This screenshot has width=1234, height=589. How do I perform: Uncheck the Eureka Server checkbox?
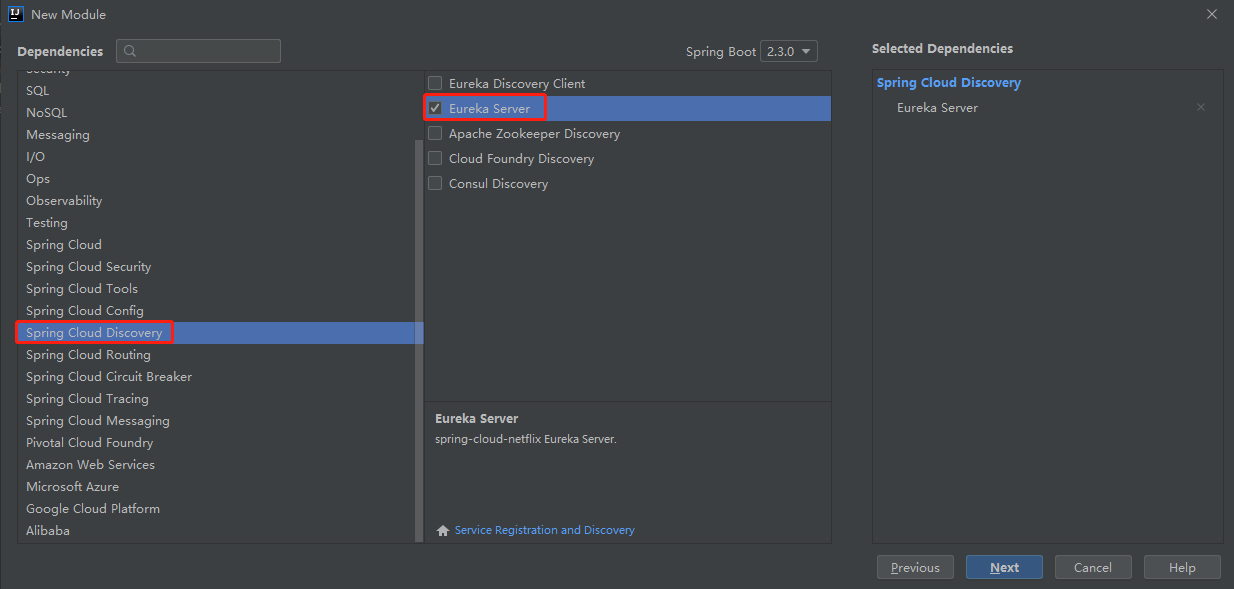(x=435, y=108)
